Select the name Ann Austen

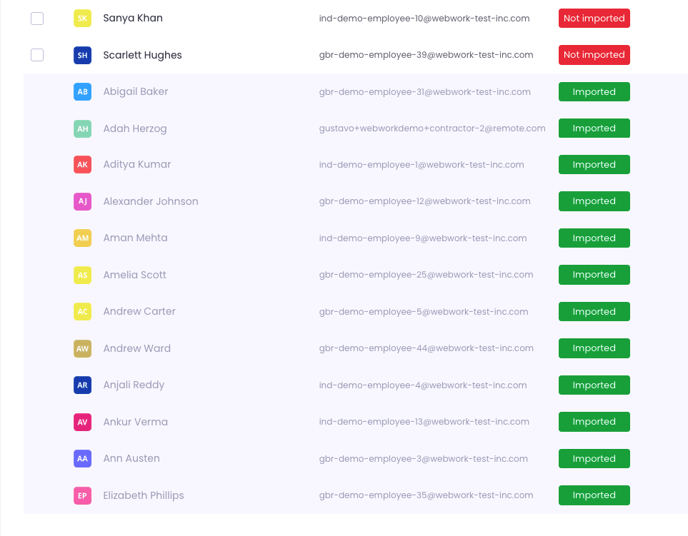pos(132,458)
